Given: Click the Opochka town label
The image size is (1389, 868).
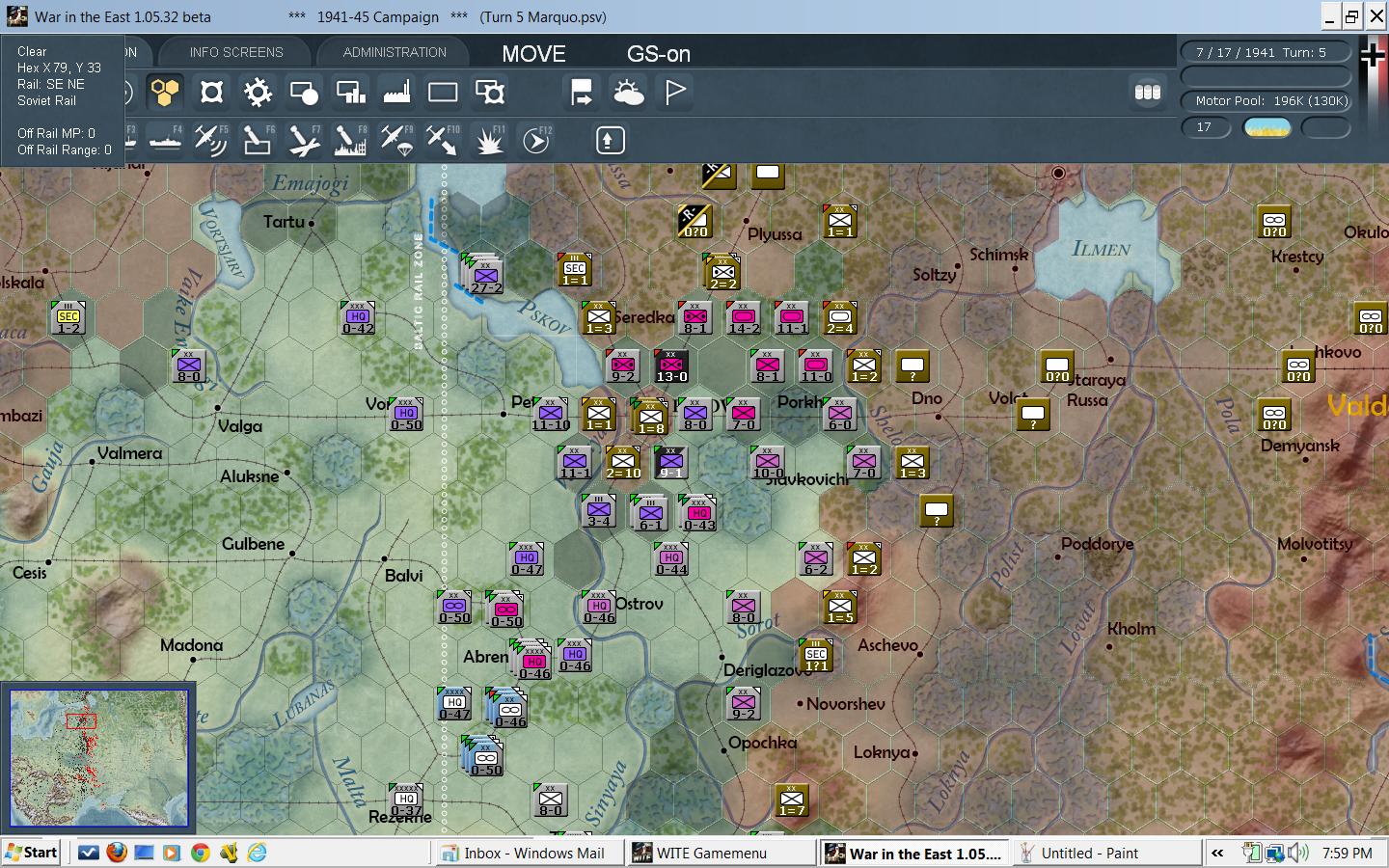Looking at the screenshot, I should click(763, 743).
